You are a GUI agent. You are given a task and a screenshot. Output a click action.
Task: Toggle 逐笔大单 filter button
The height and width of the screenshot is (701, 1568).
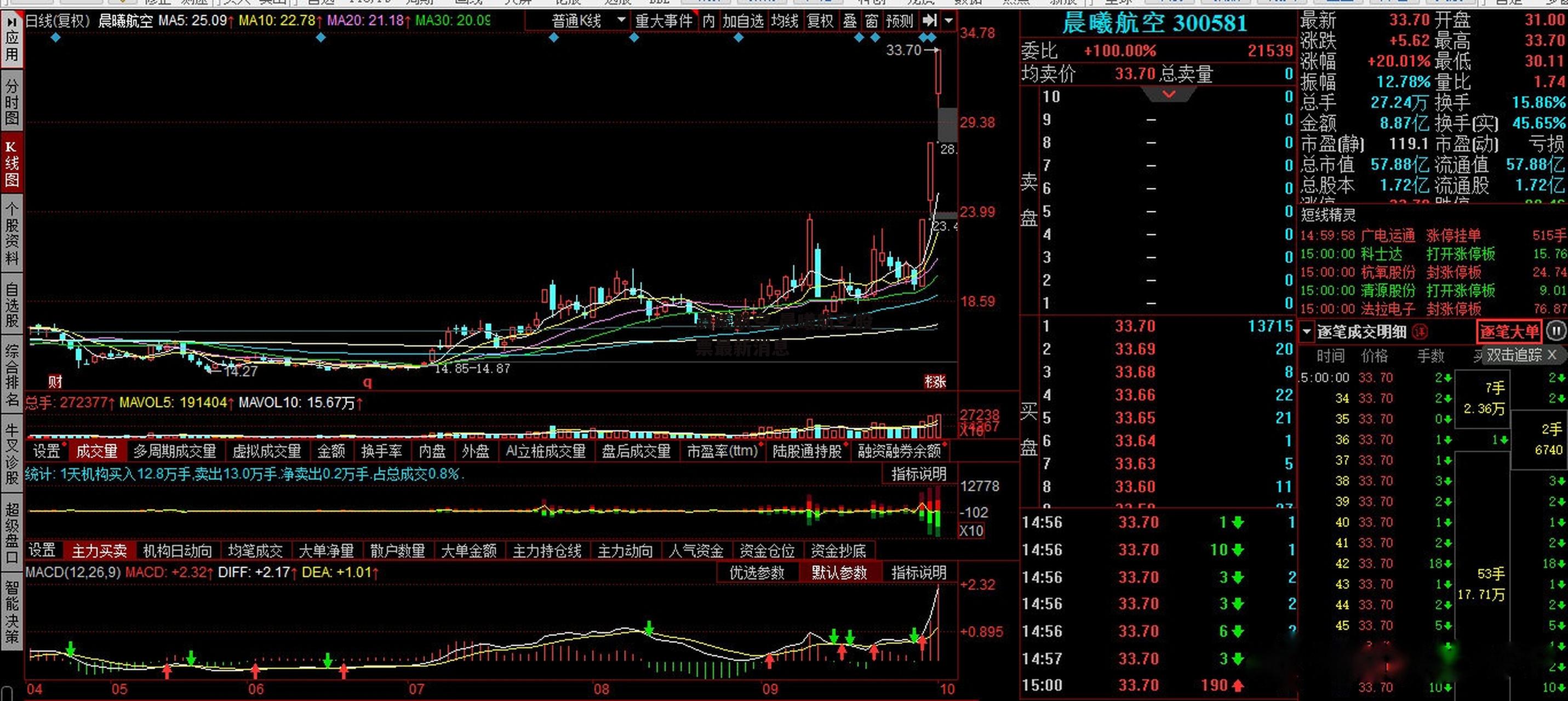pyautogui.click(x=1509, y=332)
